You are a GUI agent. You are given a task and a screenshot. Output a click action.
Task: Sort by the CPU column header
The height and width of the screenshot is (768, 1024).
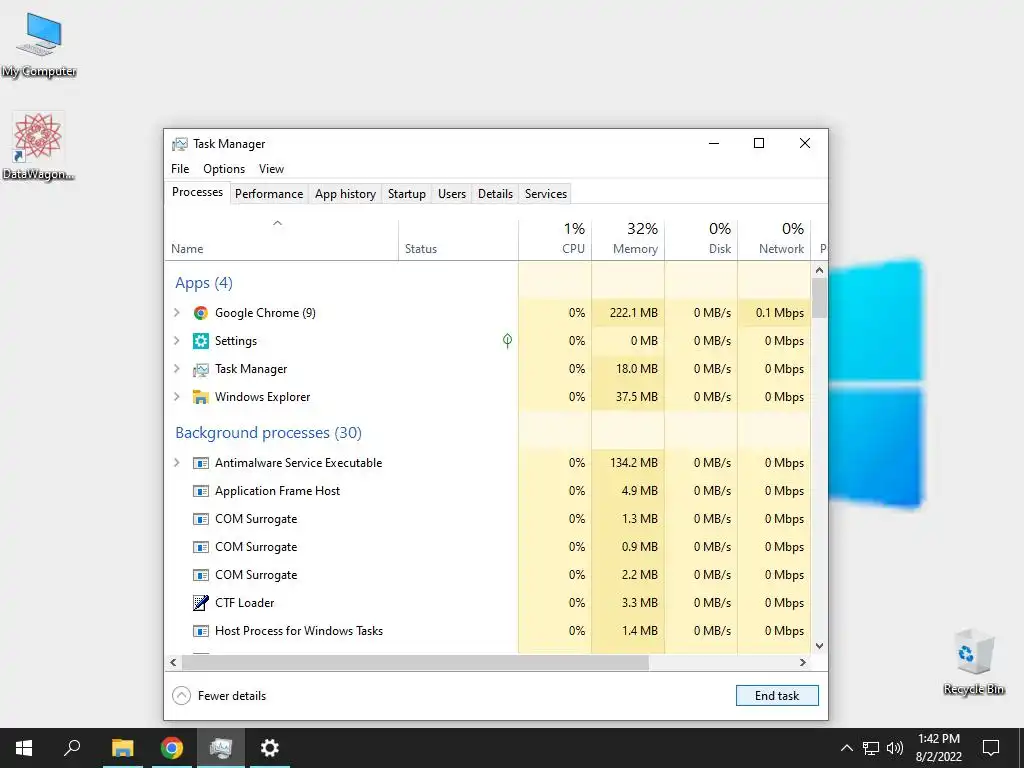click(x=555, y=240)
